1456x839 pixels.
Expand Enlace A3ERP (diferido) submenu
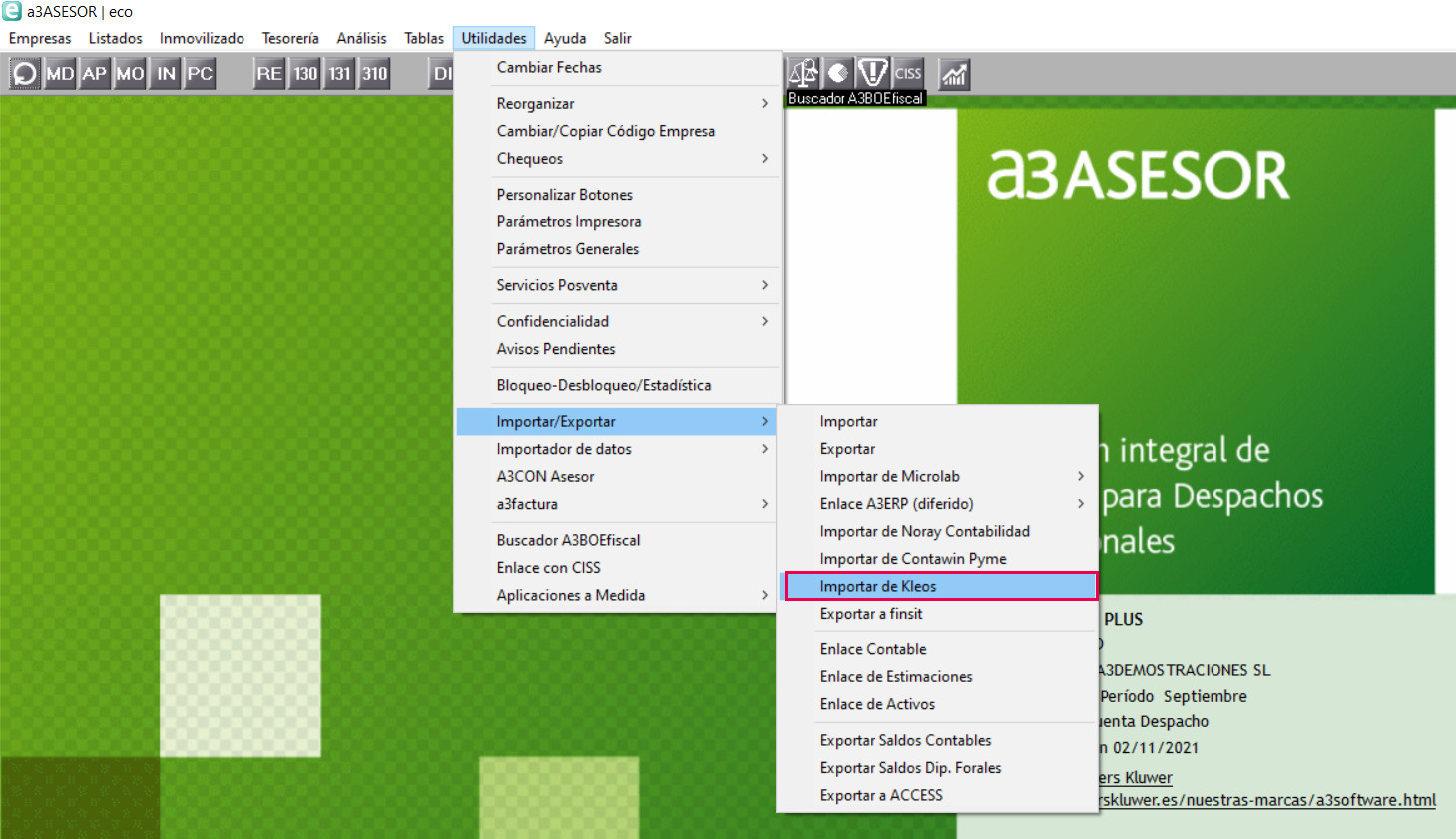[938, 504]
